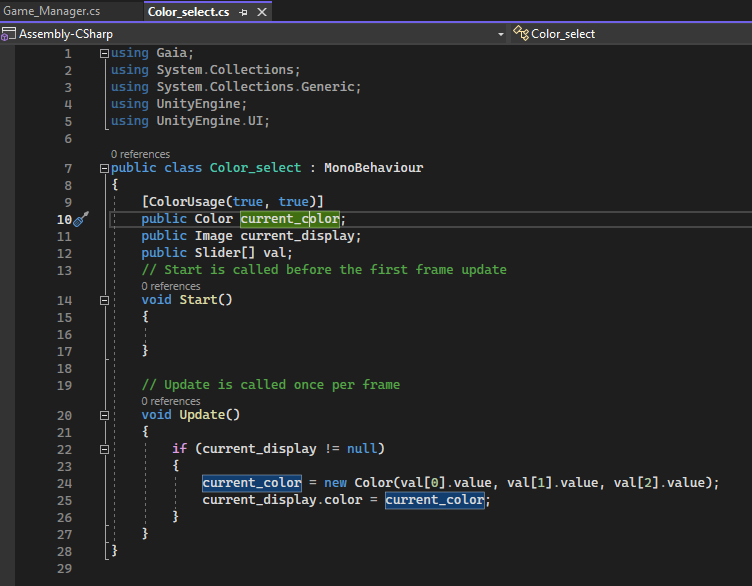Click the screwdriver quick actions icon
This screenshot has width=752, height=586.
click(82, 219)
